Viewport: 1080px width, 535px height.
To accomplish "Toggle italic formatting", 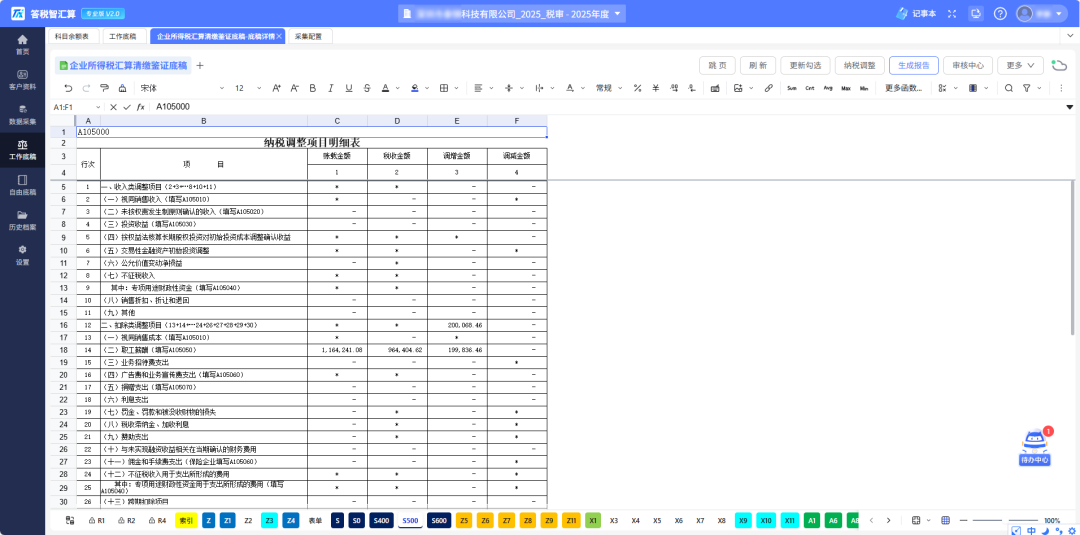I will tap(331, 88).
